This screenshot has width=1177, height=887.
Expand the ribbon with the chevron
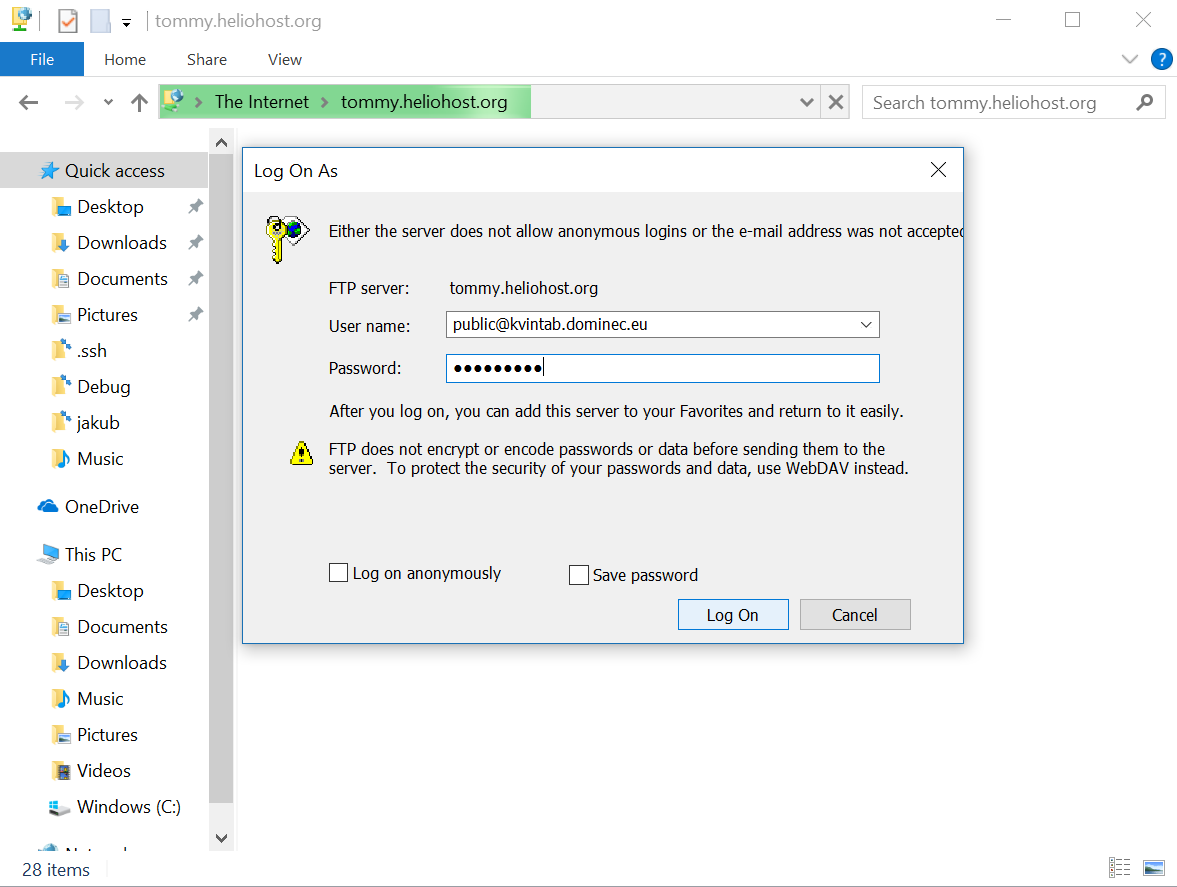(x=1129, y=59)
